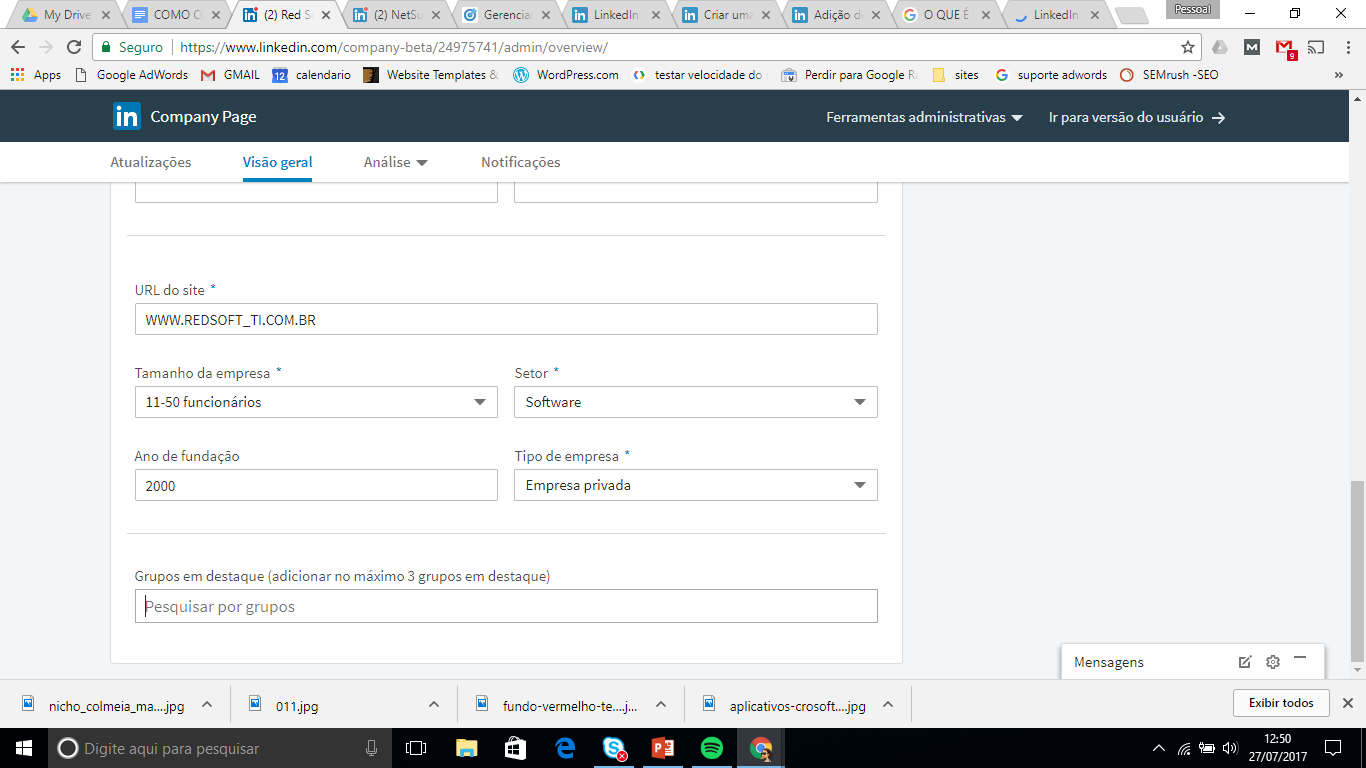The image size is (1366, 768).
Task: Open the Tipo de empresa dropdown
Action: (x=696, y=485)
